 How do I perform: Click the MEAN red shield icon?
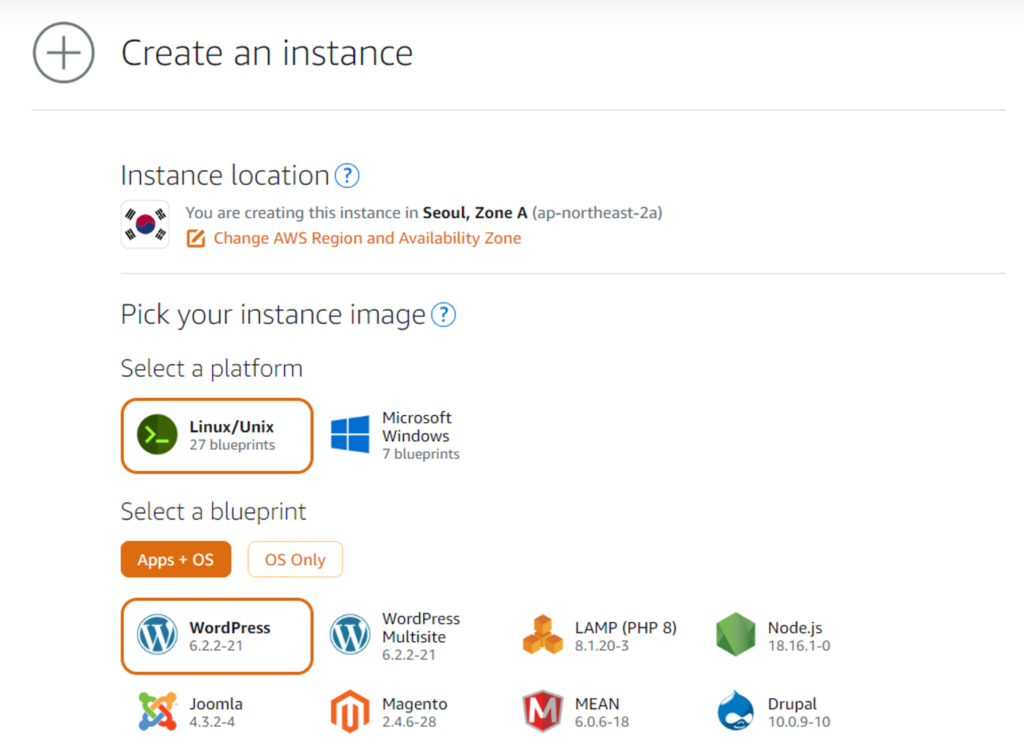pyautogui.click(x=543, y=711)
